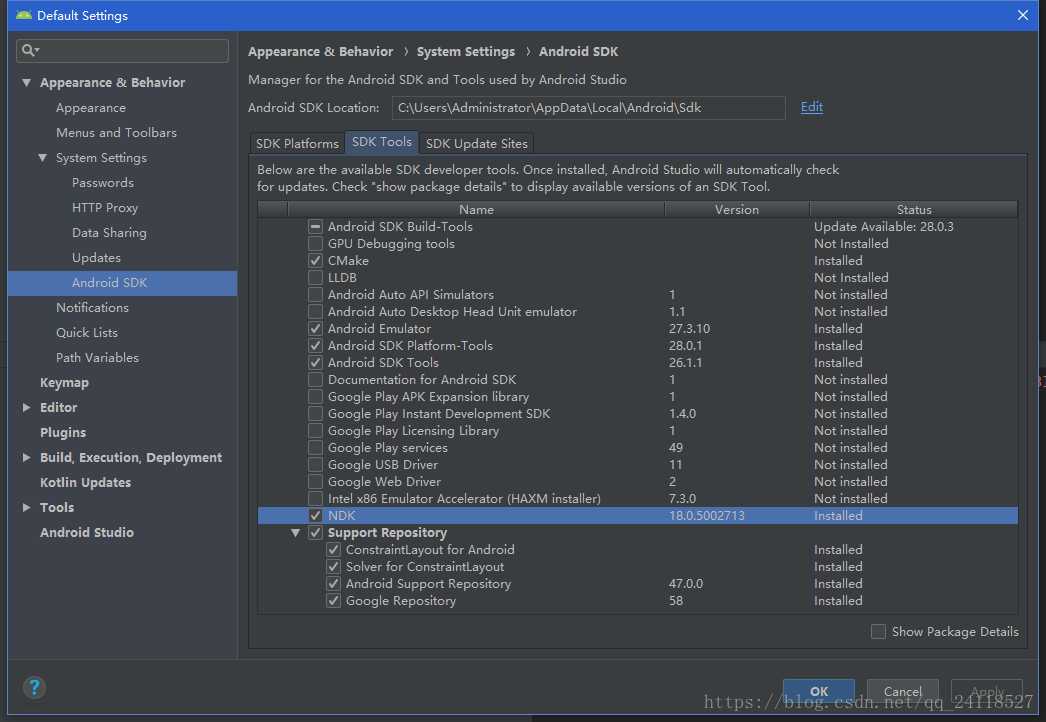
Task: Select Documentation for Android SDK row name
Action: 422,380
